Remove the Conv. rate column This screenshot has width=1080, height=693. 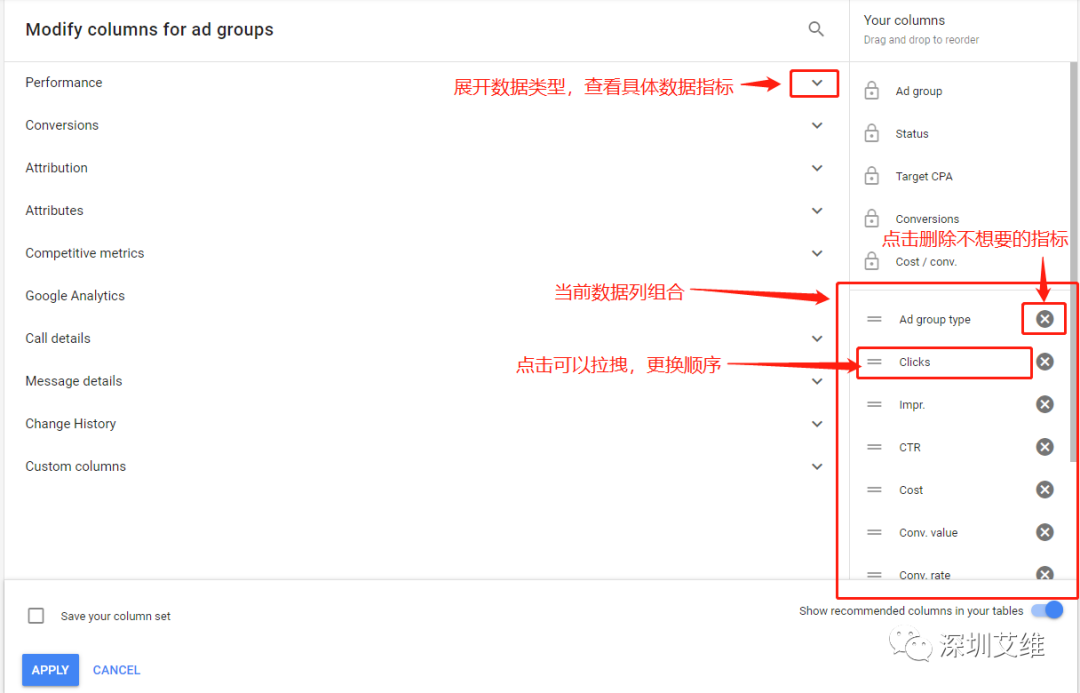1044,574
